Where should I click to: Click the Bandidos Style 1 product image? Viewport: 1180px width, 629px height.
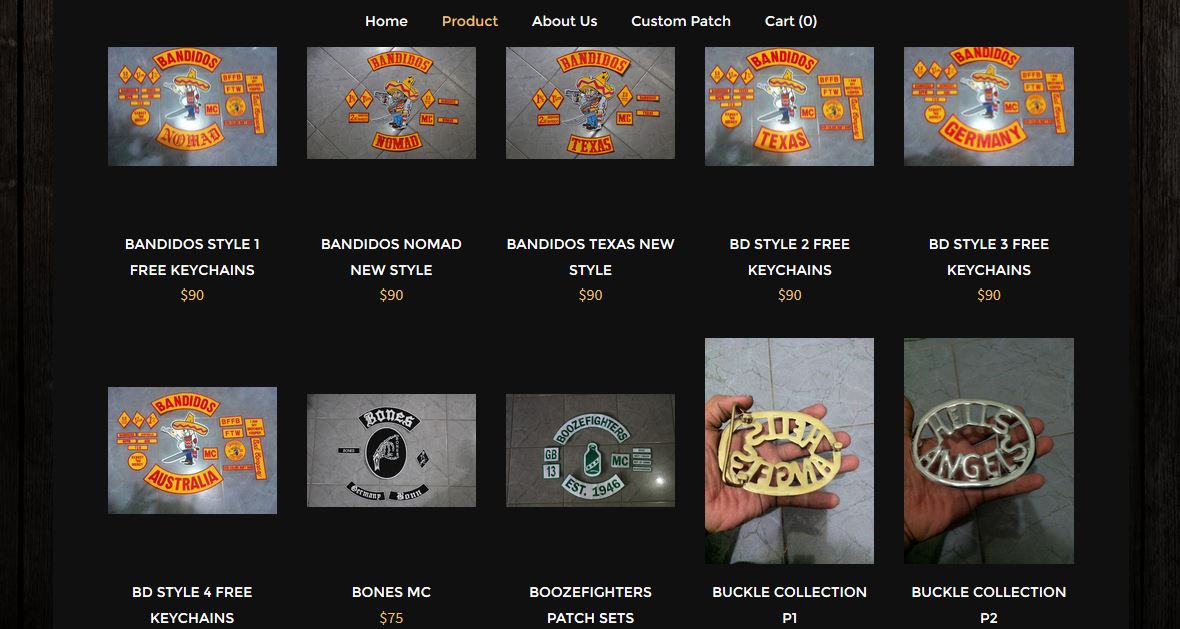pos(192,106)
